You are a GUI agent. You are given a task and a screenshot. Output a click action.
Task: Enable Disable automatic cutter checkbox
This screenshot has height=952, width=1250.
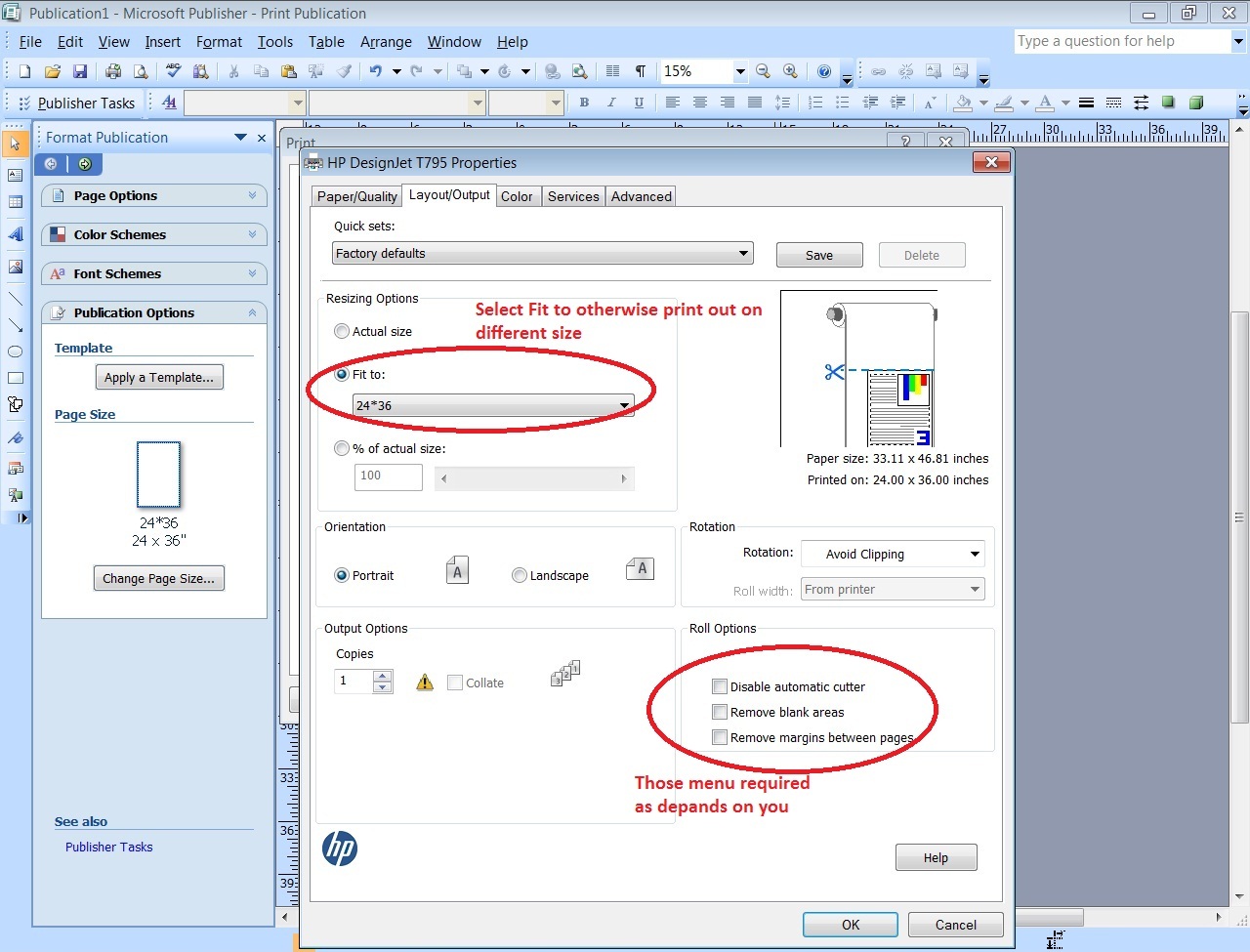tap(720, 686)
